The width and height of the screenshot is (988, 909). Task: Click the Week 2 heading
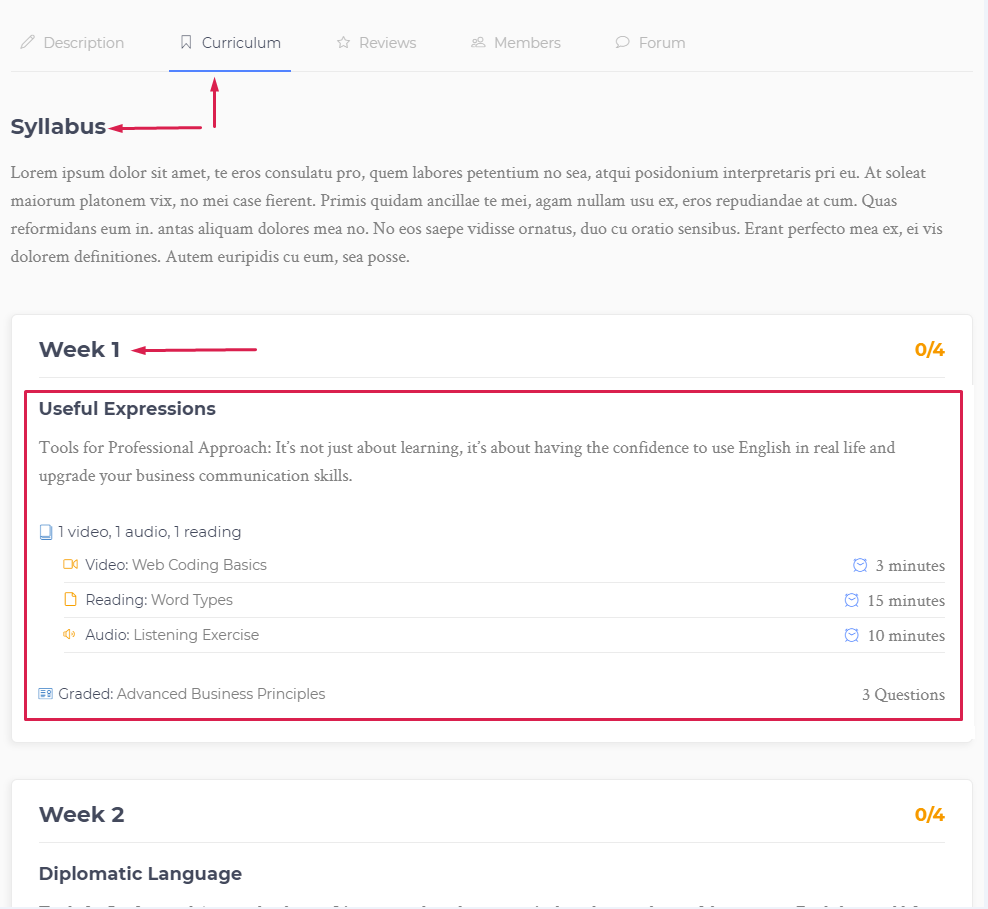click(x=81, y=815)
